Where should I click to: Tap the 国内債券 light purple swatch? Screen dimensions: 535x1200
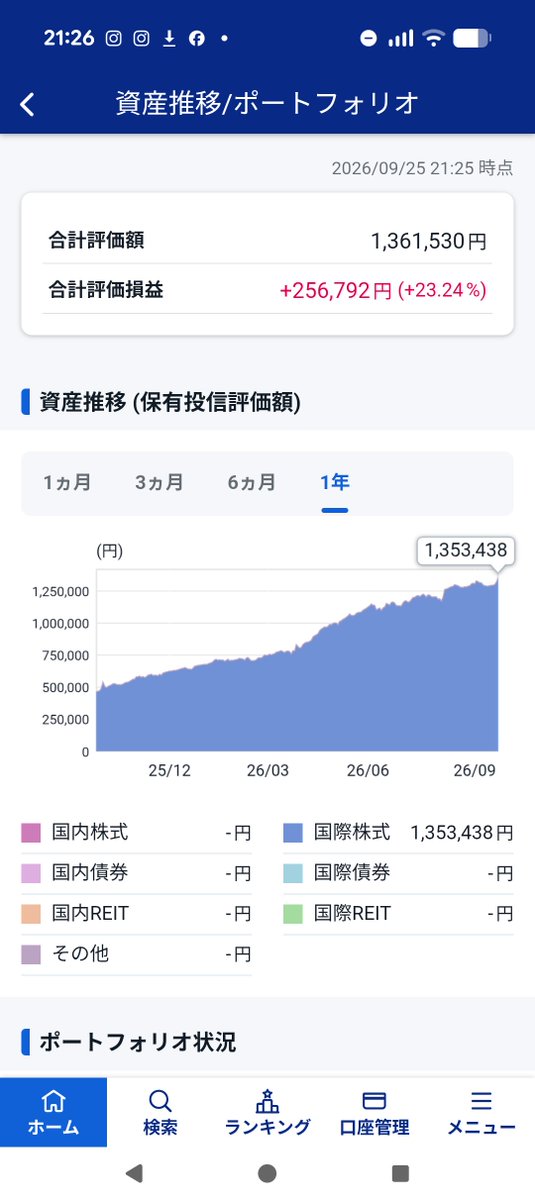pos(31,873)
